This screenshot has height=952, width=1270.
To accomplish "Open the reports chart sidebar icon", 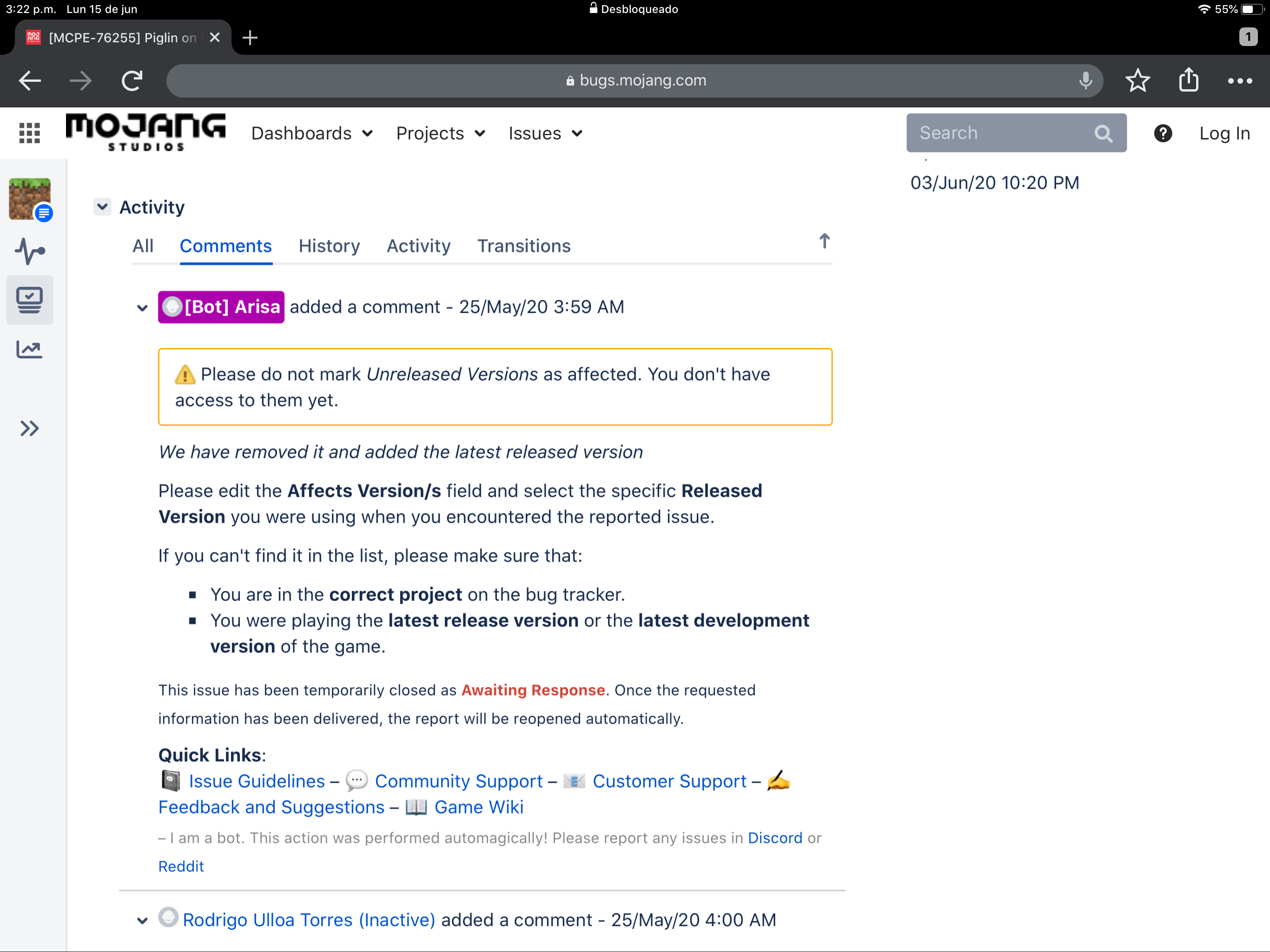I will tap(30, 349).
